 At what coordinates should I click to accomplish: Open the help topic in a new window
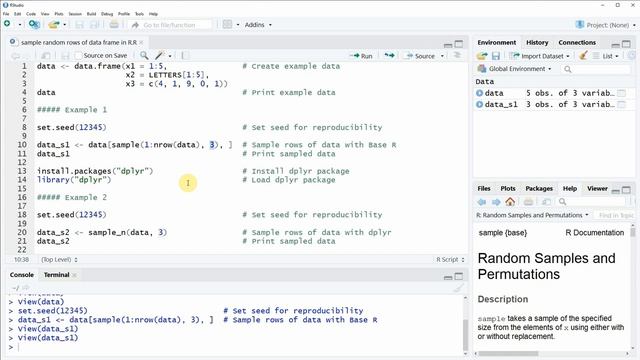click(546, 202)
